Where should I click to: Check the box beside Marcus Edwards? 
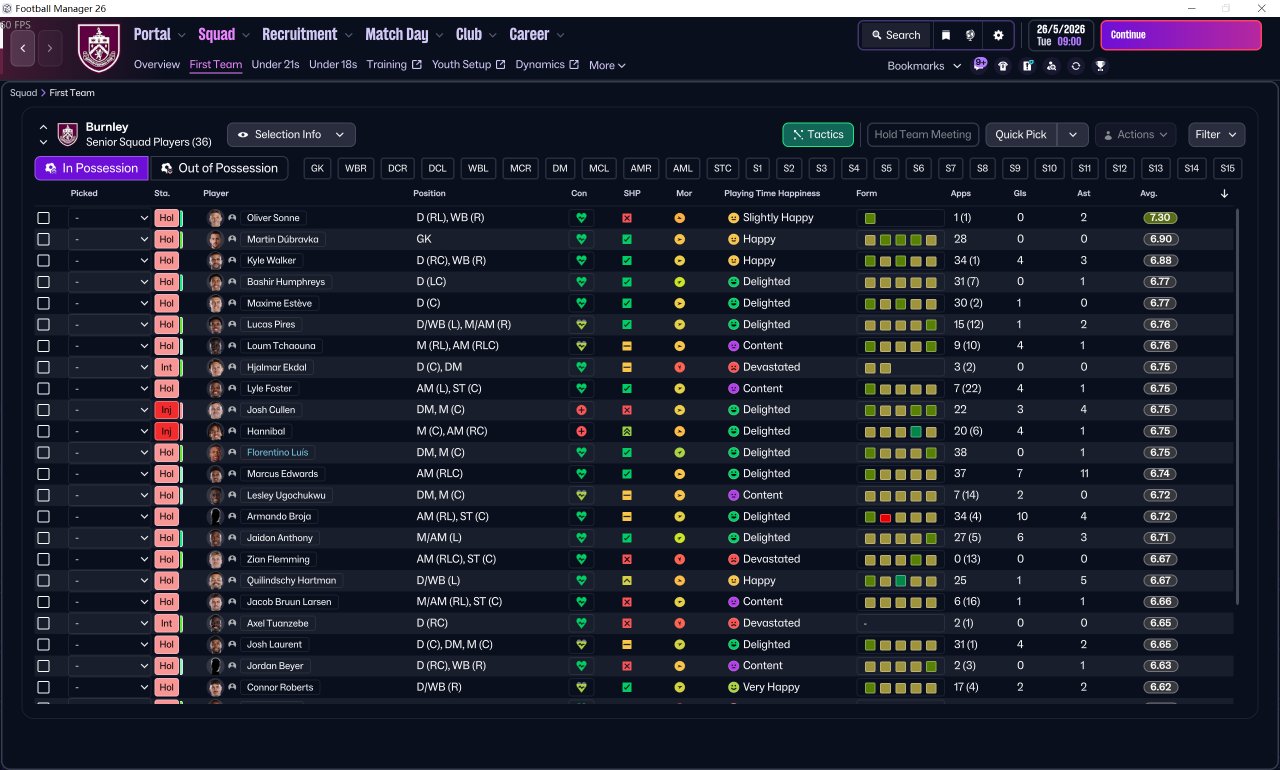coord(43,474)
